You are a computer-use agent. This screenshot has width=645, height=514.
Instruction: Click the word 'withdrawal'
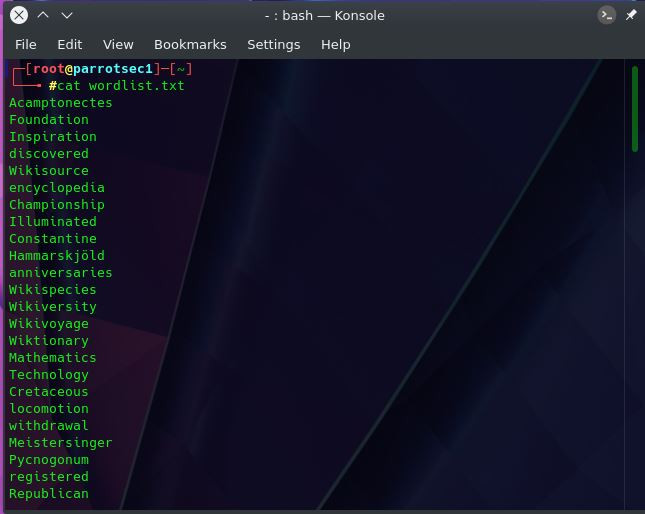point(49,426)
